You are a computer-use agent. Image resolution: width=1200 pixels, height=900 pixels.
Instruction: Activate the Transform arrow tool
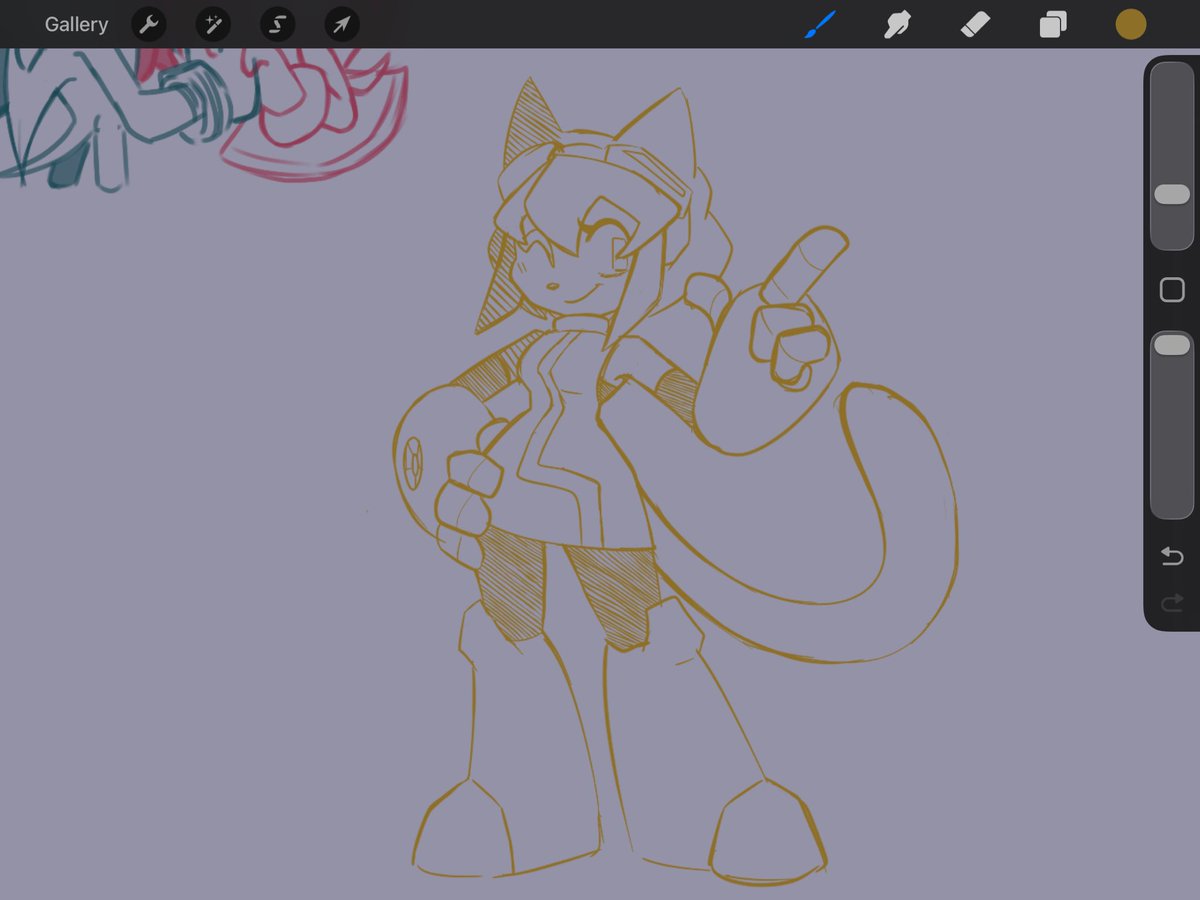(x=342, y=25)
